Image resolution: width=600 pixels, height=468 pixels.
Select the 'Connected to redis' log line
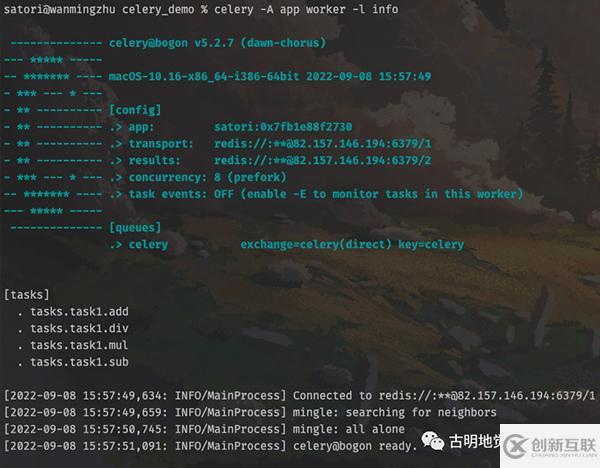pos(300,396)
